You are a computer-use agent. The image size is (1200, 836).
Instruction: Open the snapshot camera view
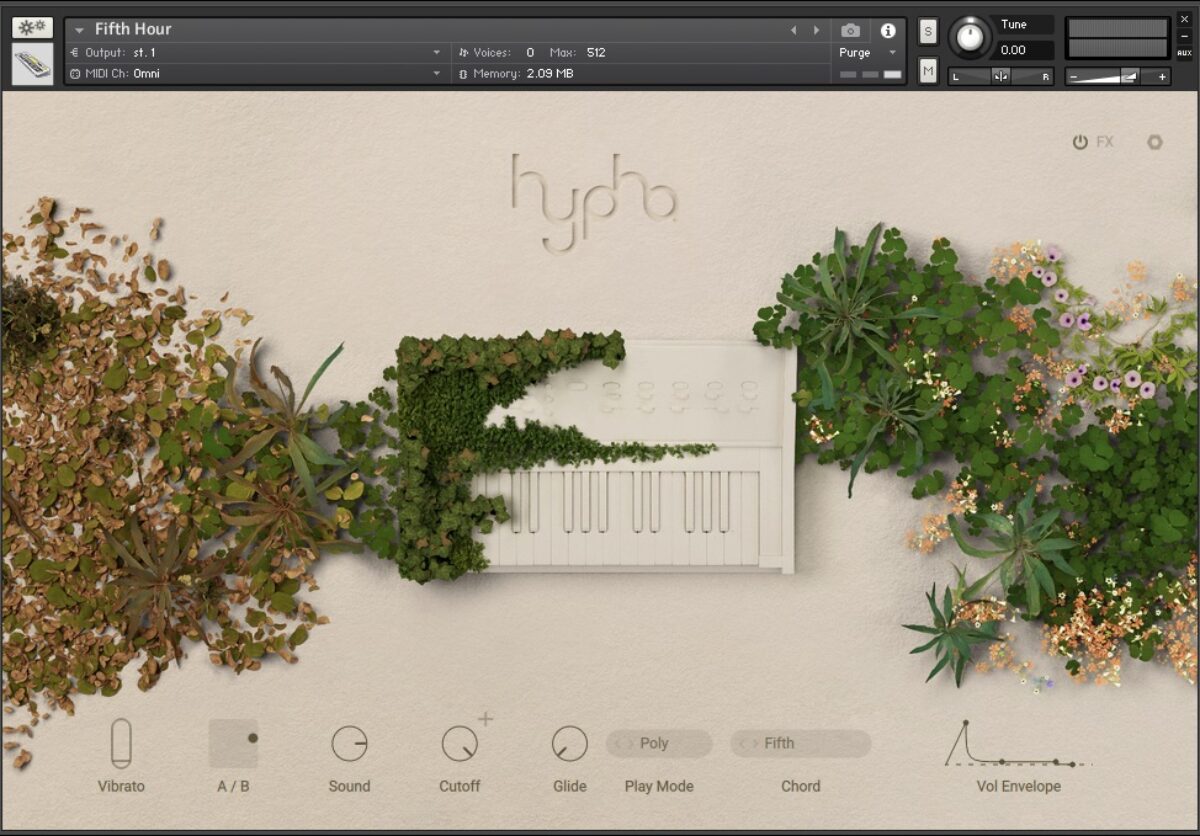850,31
